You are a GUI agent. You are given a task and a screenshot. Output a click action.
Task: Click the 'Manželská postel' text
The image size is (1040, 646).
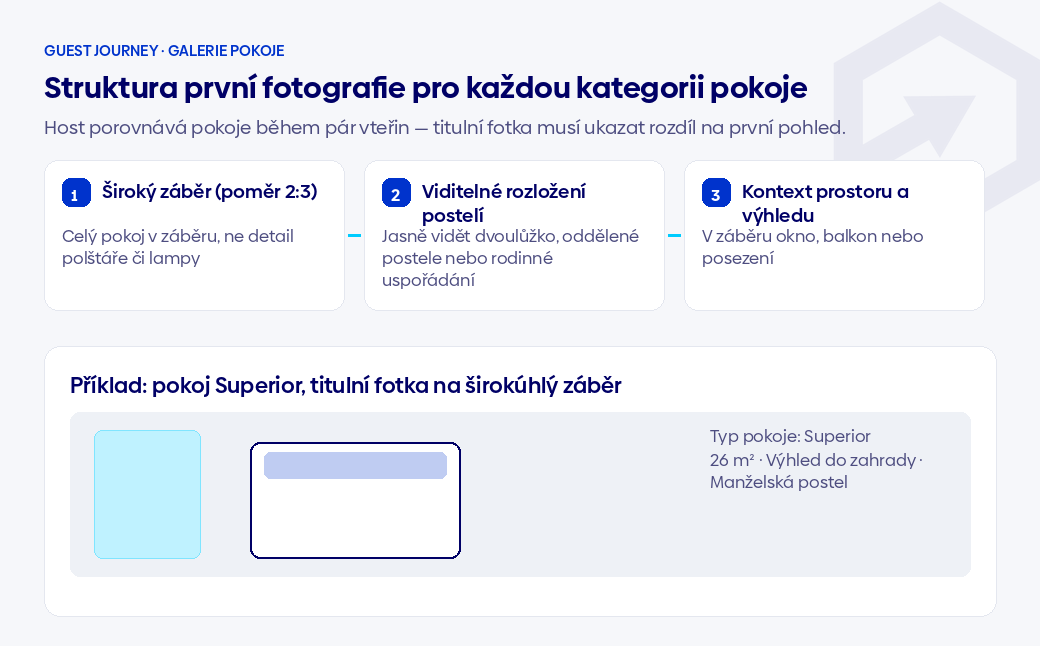779,482
